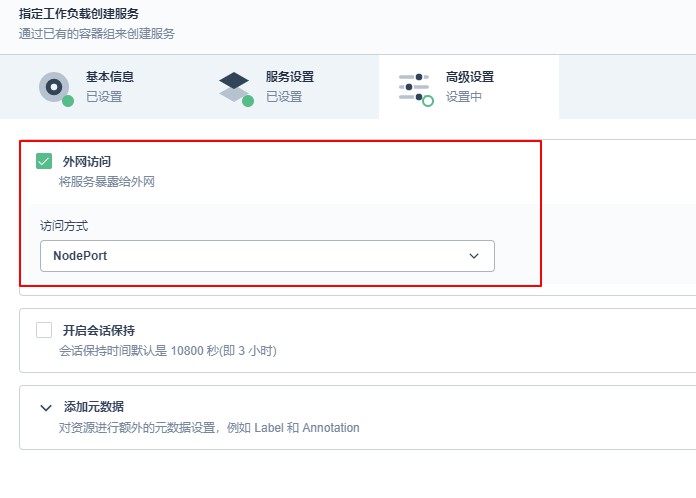The width and height of the screenshot is (696, 498).
Task: Switch to the 基本信息 step tab
Action: [100, 87]
